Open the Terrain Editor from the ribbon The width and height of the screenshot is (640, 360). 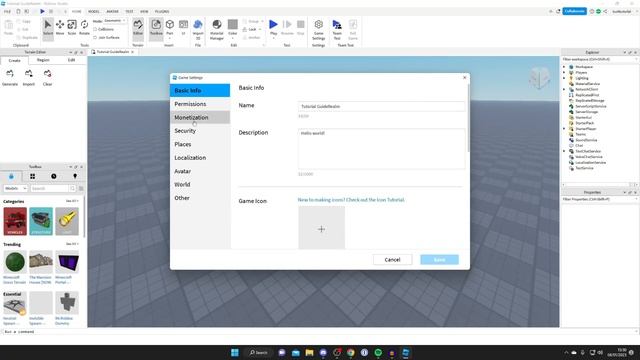point(138,28)
